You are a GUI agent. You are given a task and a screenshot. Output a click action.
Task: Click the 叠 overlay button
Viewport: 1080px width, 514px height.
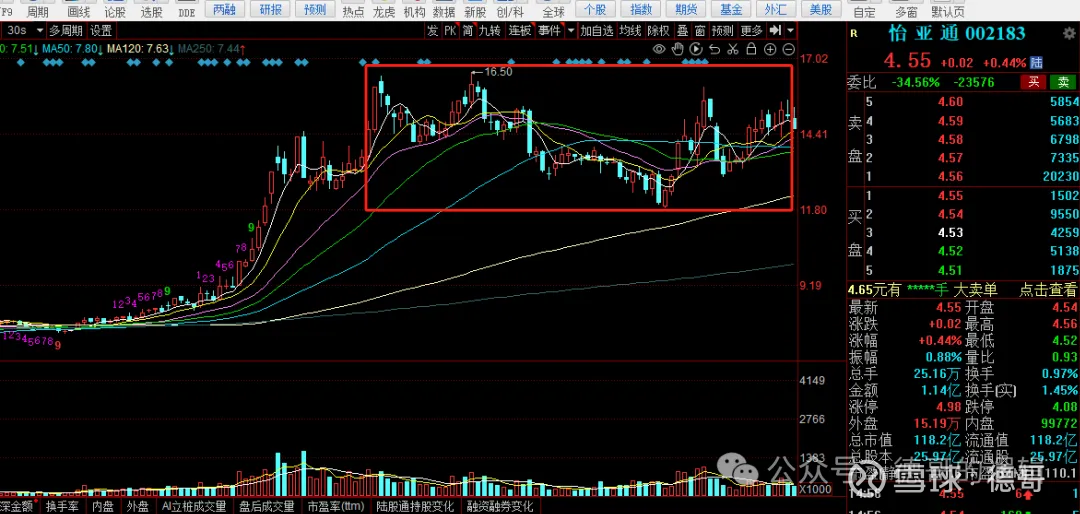tap(683, 30)
